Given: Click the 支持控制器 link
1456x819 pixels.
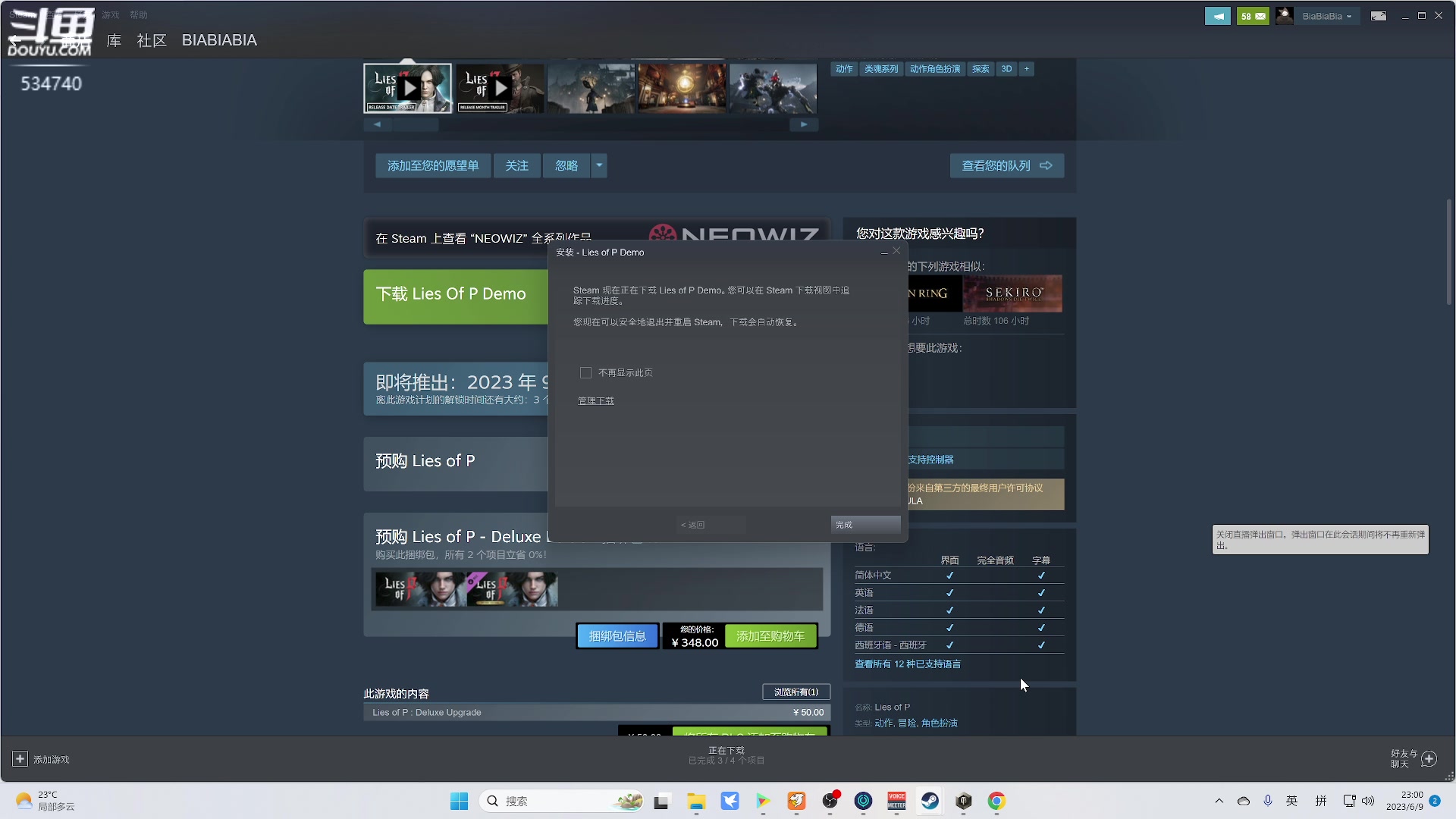Looking at the screenshot, I should coord(931,460).
